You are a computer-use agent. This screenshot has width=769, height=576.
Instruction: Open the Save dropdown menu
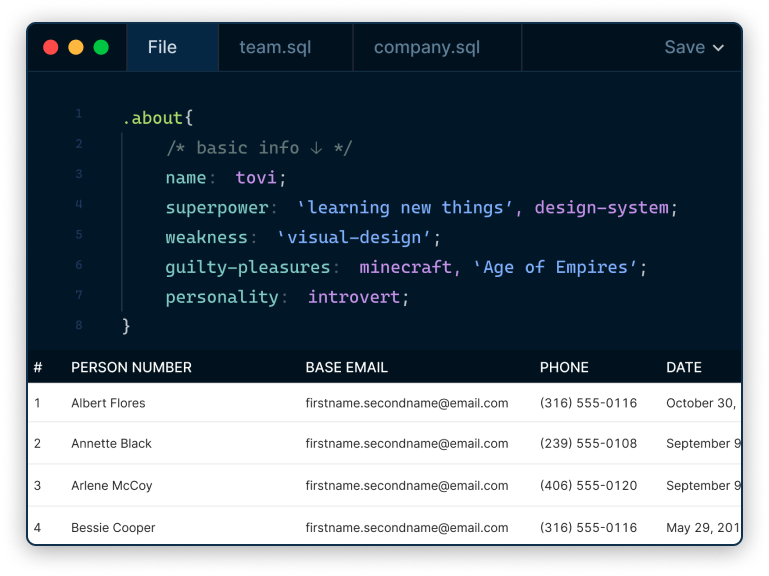click(693, 47)
